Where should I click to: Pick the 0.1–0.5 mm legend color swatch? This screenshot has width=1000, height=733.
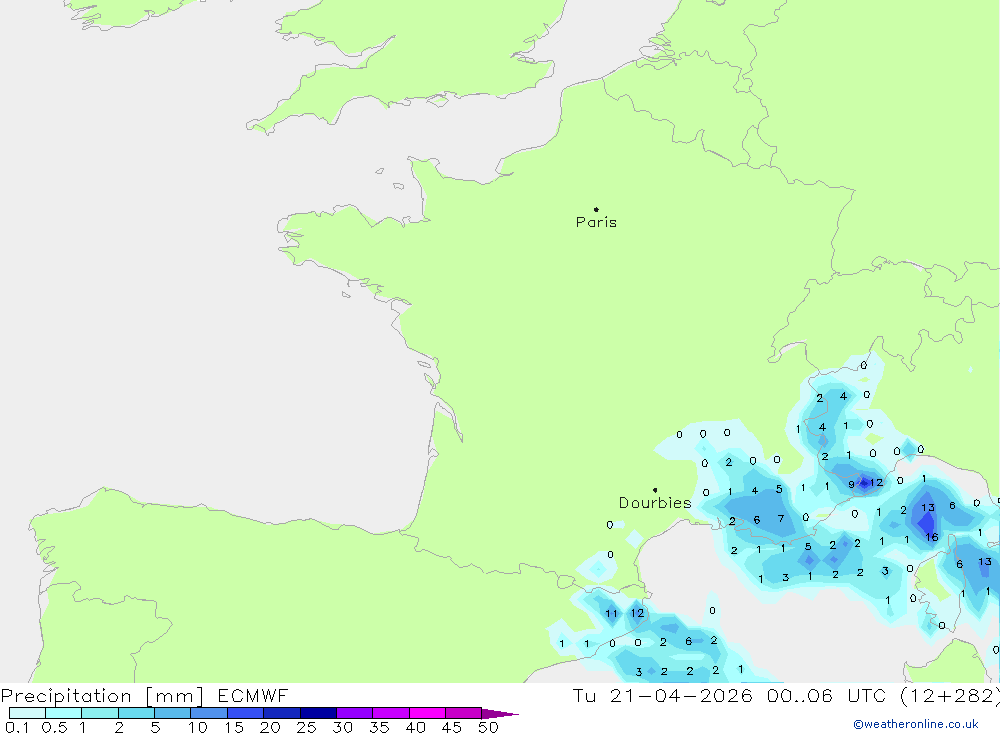[x=27, y=713]
